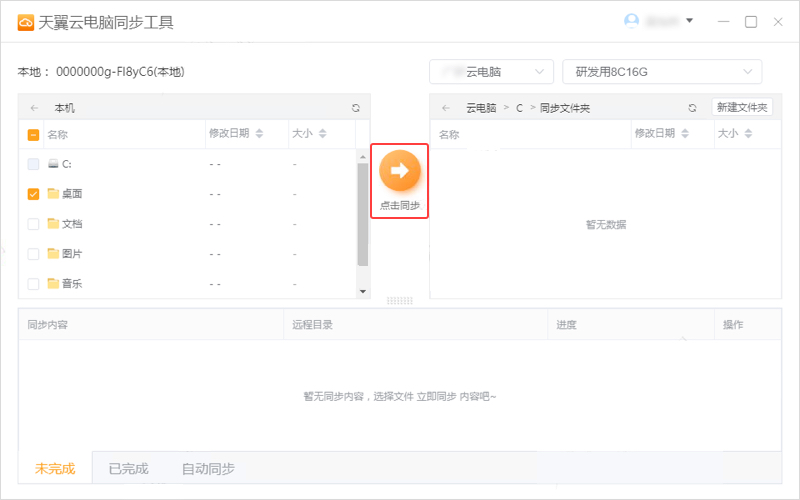Check the C: drive checkbox
The height and width of the screenshot is (500, 800).
pos(33,164)
